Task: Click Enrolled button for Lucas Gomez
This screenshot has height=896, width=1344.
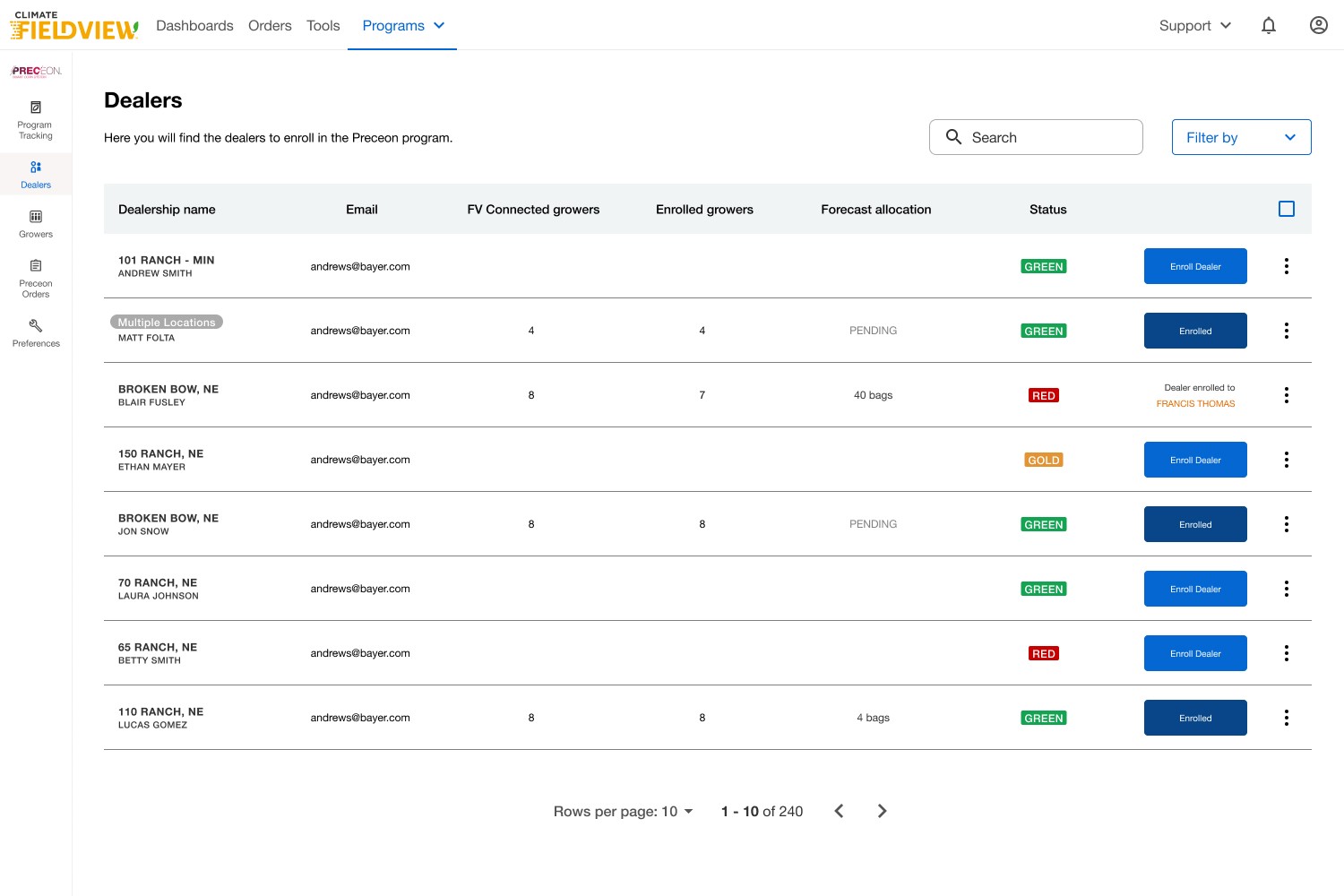Action: pyautogui.click(x=1195, y=718)
